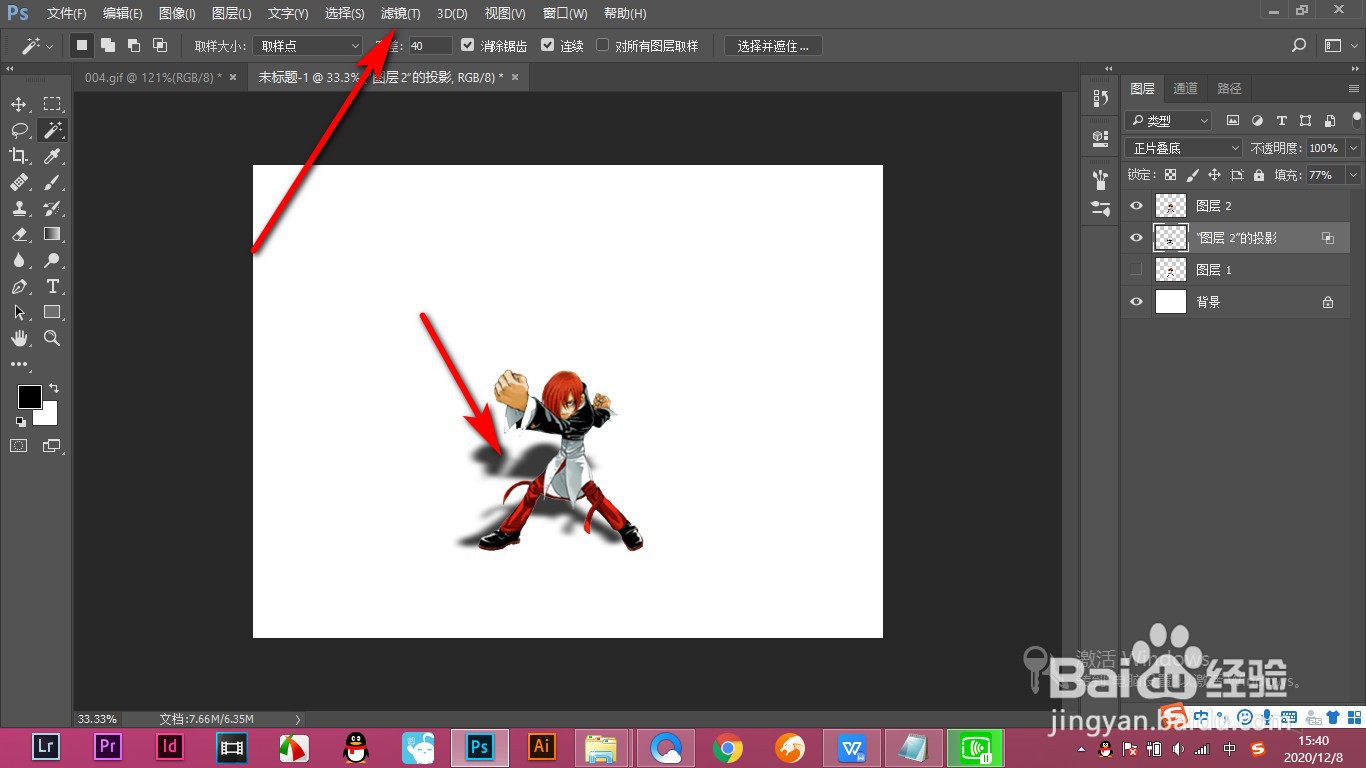Select the Dodge tool
1366x768 pixels.
point(52,260)
